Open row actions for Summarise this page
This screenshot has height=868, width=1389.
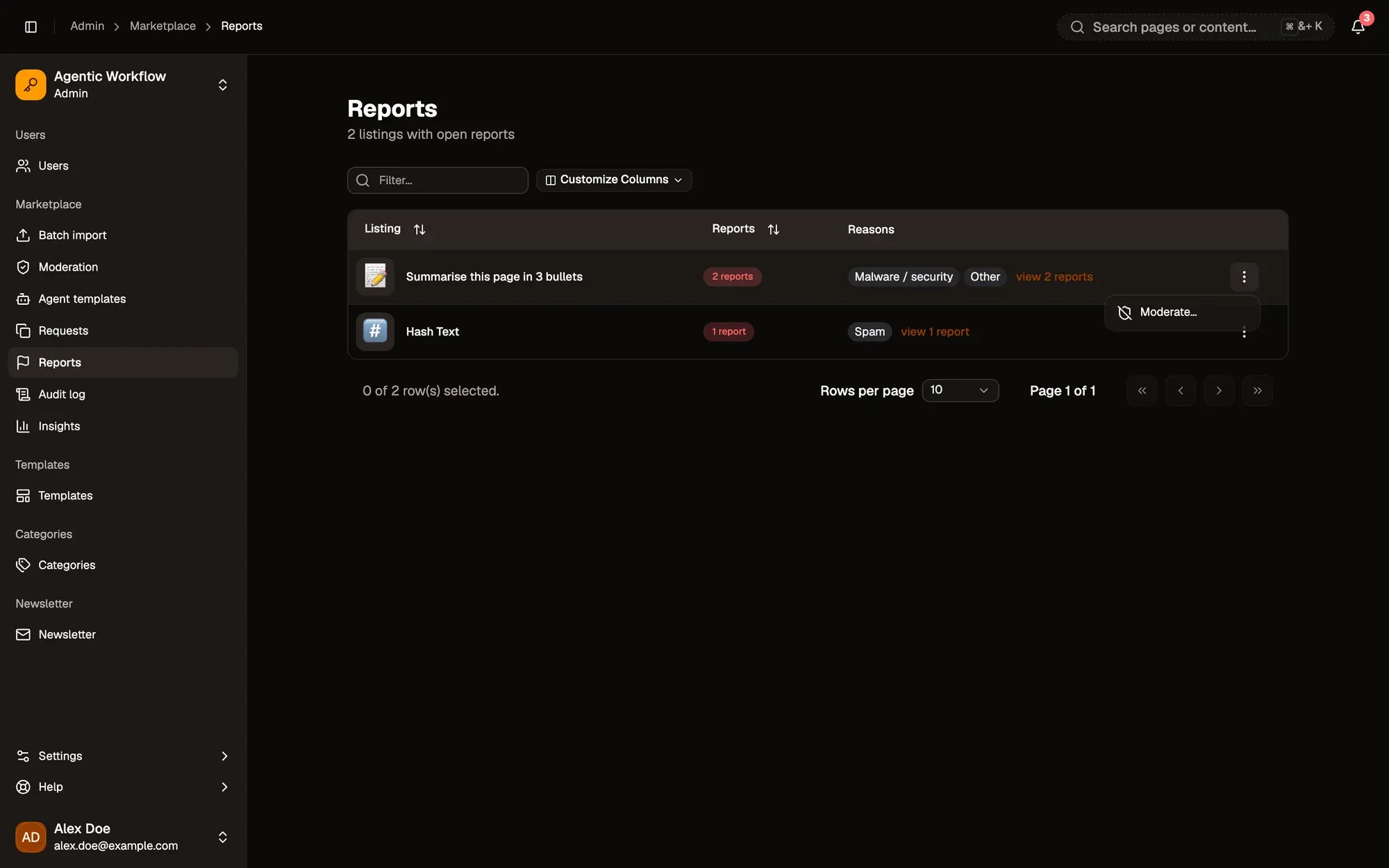(1244, 276)
